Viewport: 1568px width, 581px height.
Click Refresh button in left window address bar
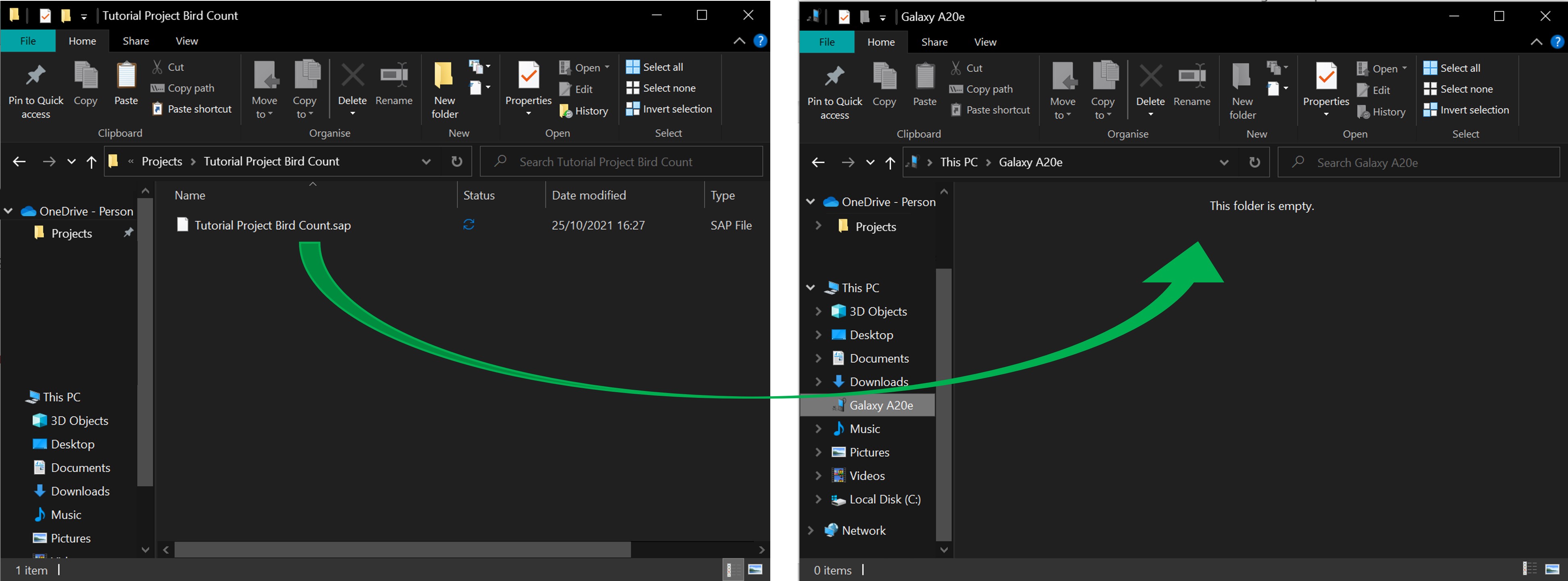pos(456,161)
